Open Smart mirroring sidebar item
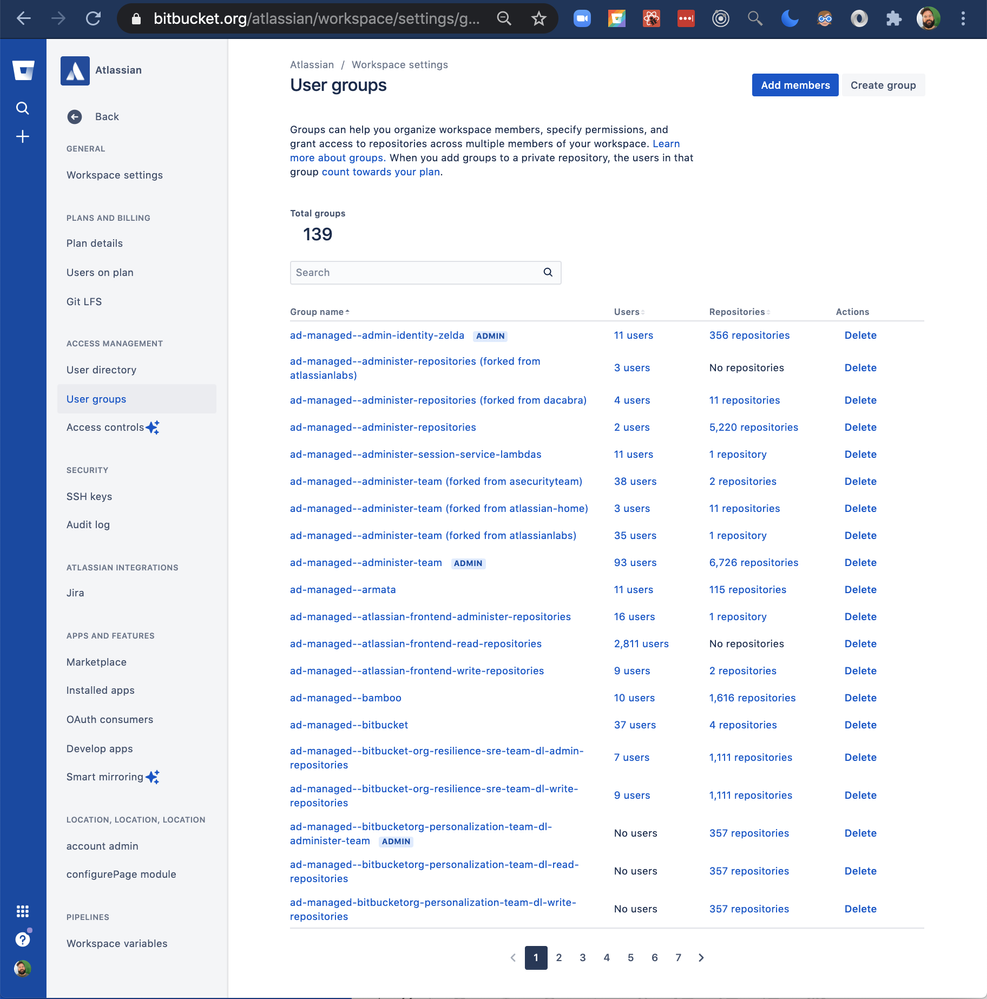This screenshot has height=999, width=987. coord(113,777)
